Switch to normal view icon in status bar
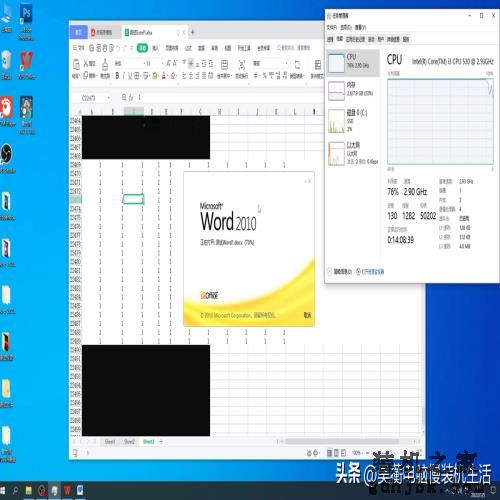Viewport: 500px width, 500px height. 329,453
